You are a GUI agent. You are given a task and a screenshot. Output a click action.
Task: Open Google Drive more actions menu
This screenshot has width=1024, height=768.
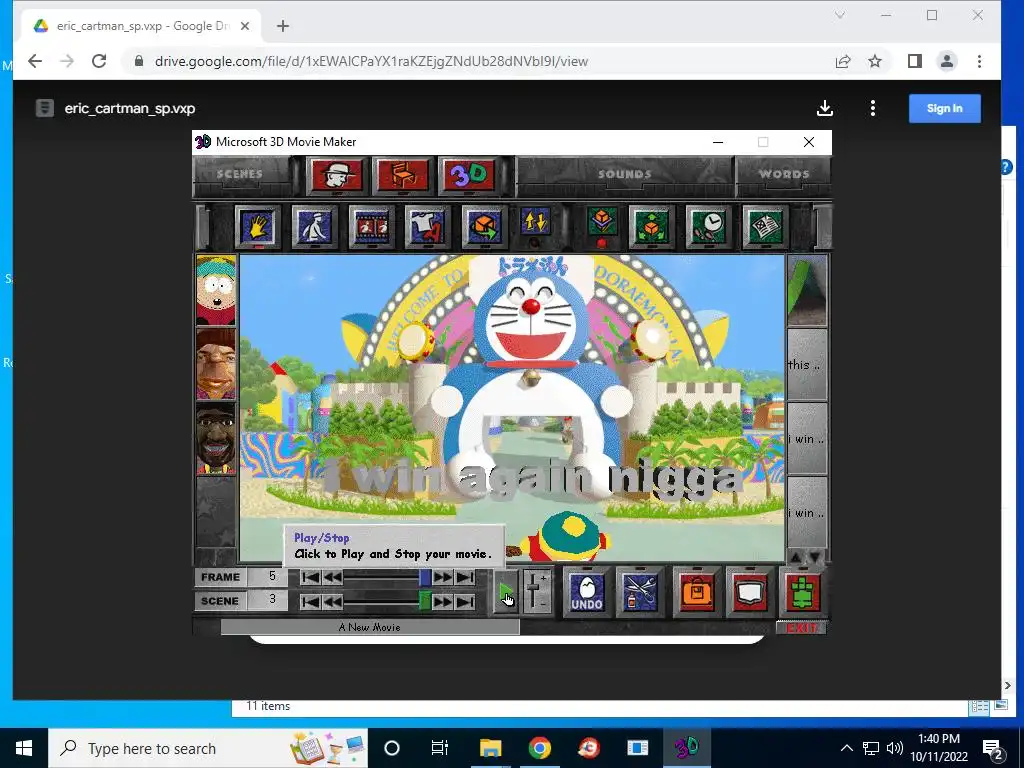872,108
